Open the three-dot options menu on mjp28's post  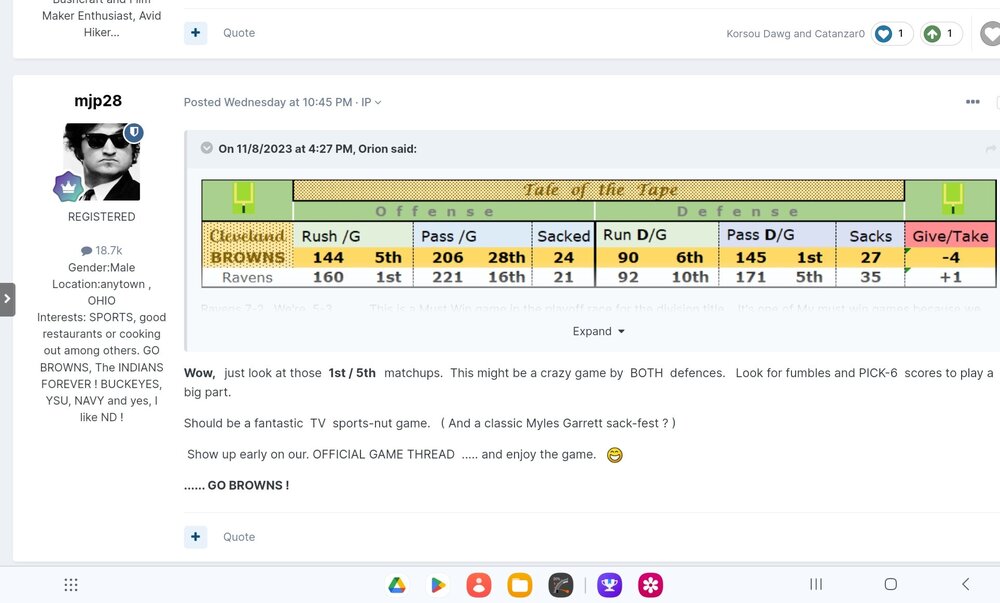(x=973, y=102)
